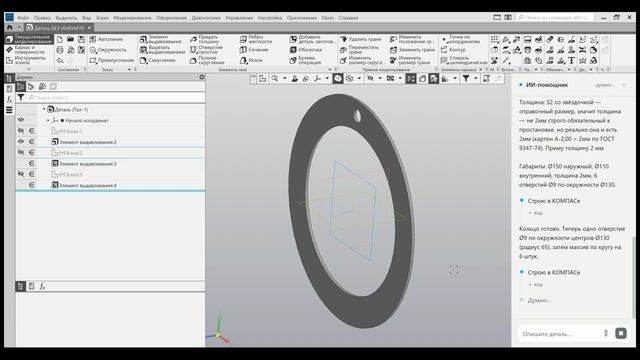Select the Элемент выдавливания extrude tool
This screenshot has width=640, height=360.
point(160,39)
